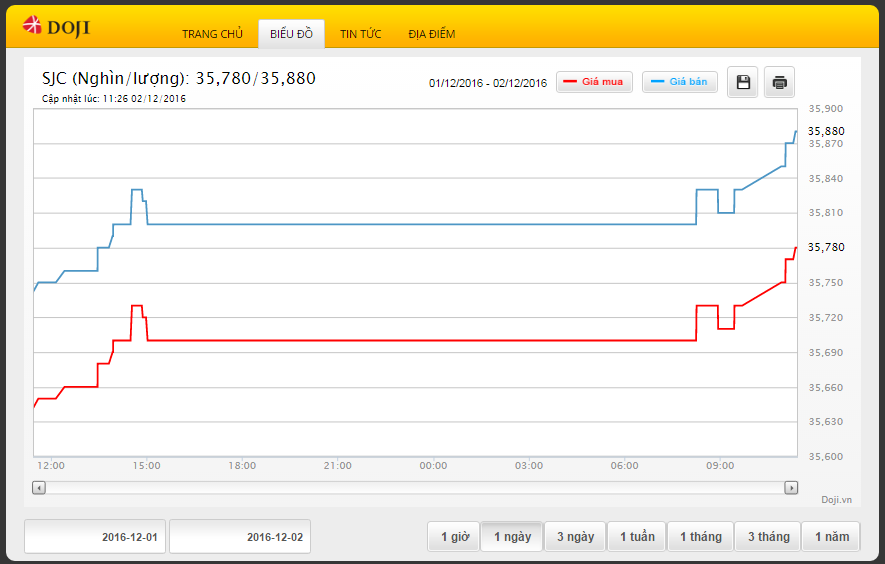This screenshot has width=885, height=564.
Task: Open the Doji.vn credit link
Action: click(x=836, y=500)
